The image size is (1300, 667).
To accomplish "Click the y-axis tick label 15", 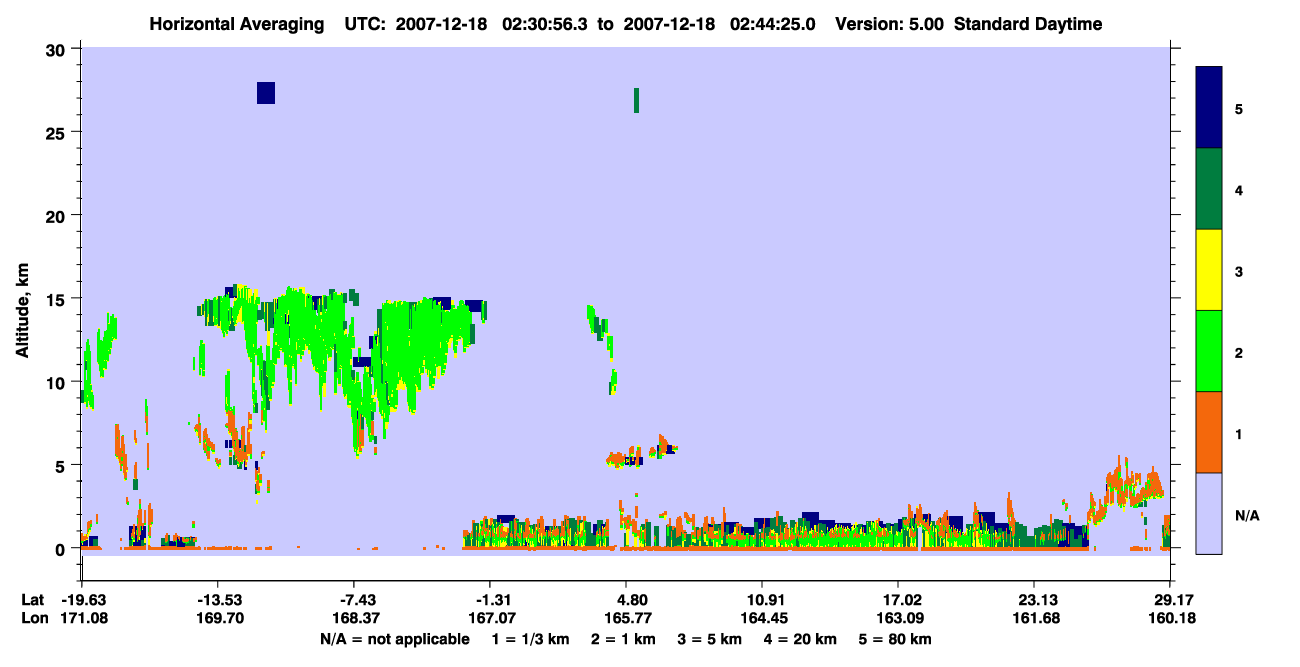I will pyautogui.click(x=58, y=299).
